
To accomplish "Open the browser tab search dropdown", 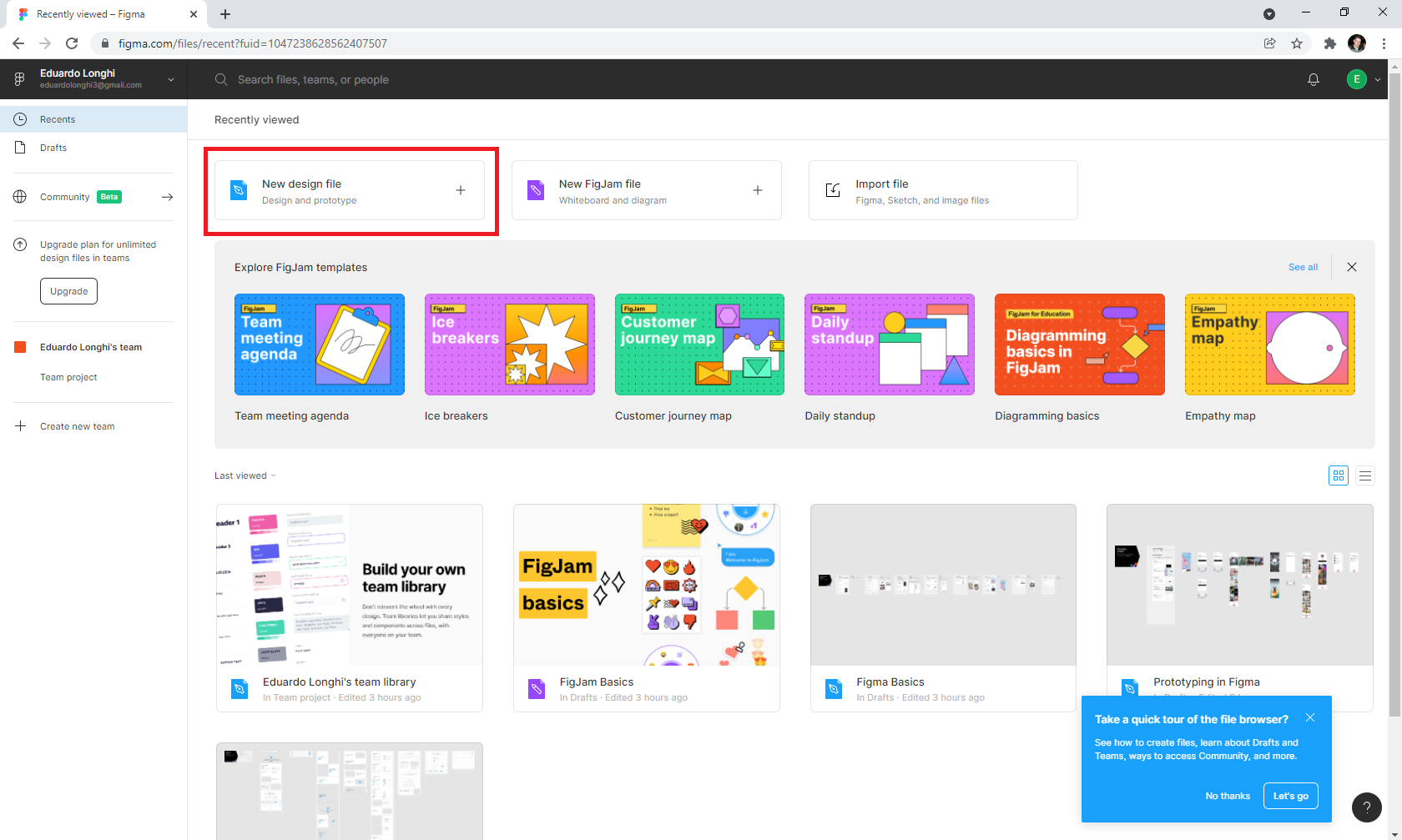I will 1269,13.
